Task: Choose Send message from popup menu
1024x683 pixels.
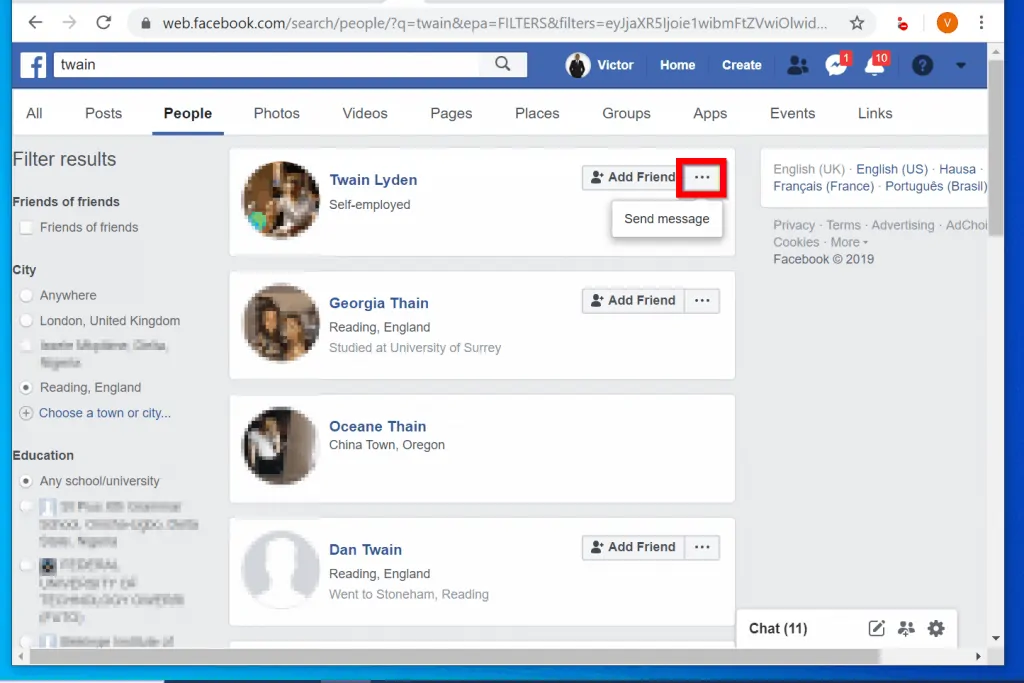Action: (x=667, y=219)
